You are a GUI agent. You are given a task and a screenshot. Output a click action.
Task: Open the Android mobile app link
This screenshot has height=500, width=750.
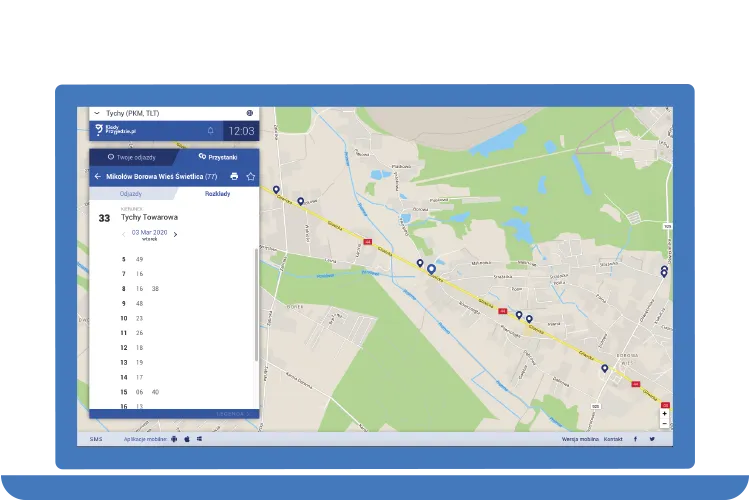pyautogui.click(x=174, y=439)
